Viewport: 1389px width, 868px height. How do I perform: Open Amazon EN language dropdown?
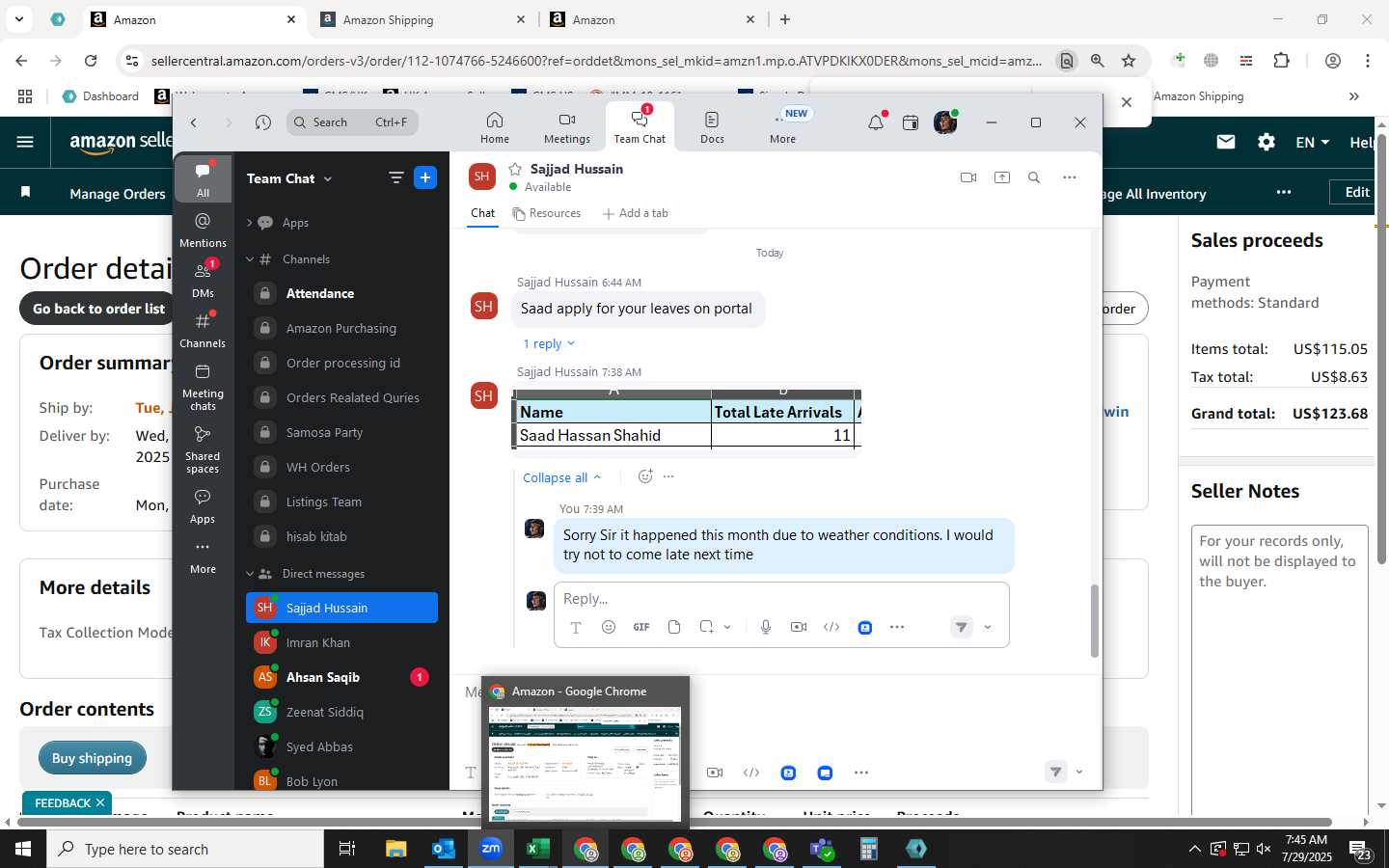[1312, 142]
